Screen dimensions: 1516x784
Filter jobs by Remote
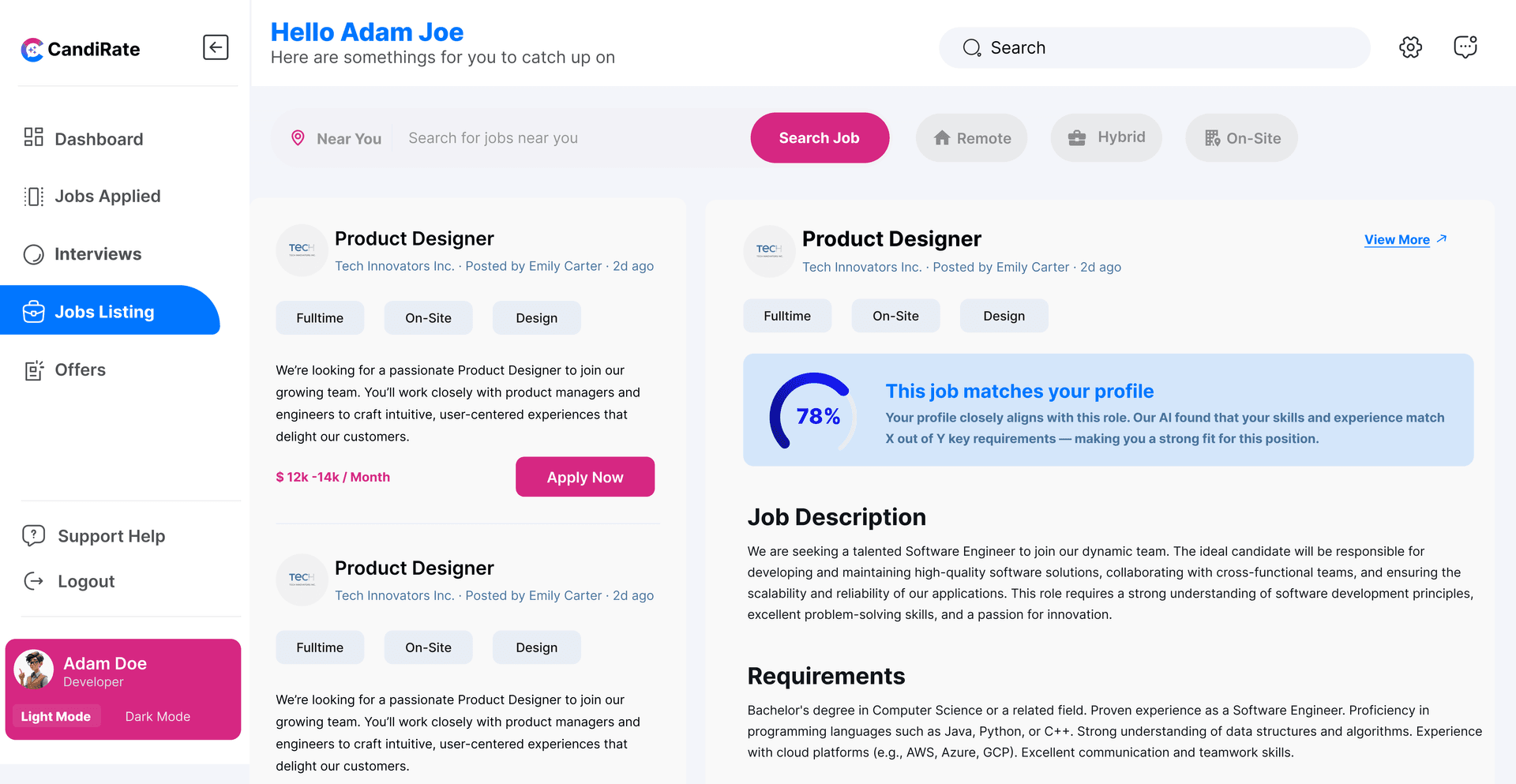[x=971, y=137]
